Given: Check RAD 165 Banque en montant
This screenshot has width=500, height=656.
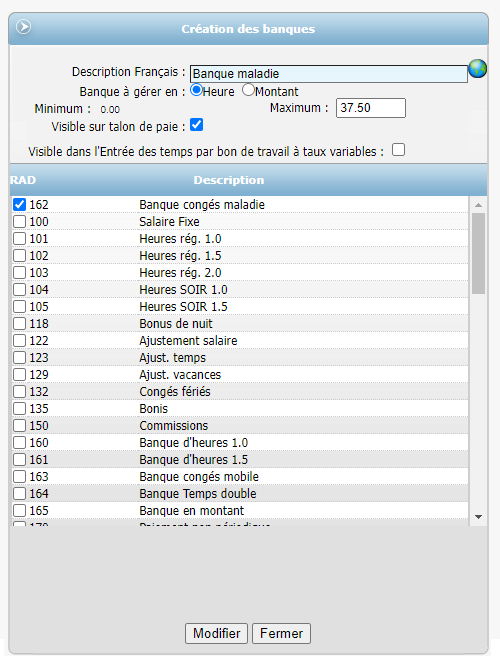Looking at the screenshot, I should click(19, 511).
